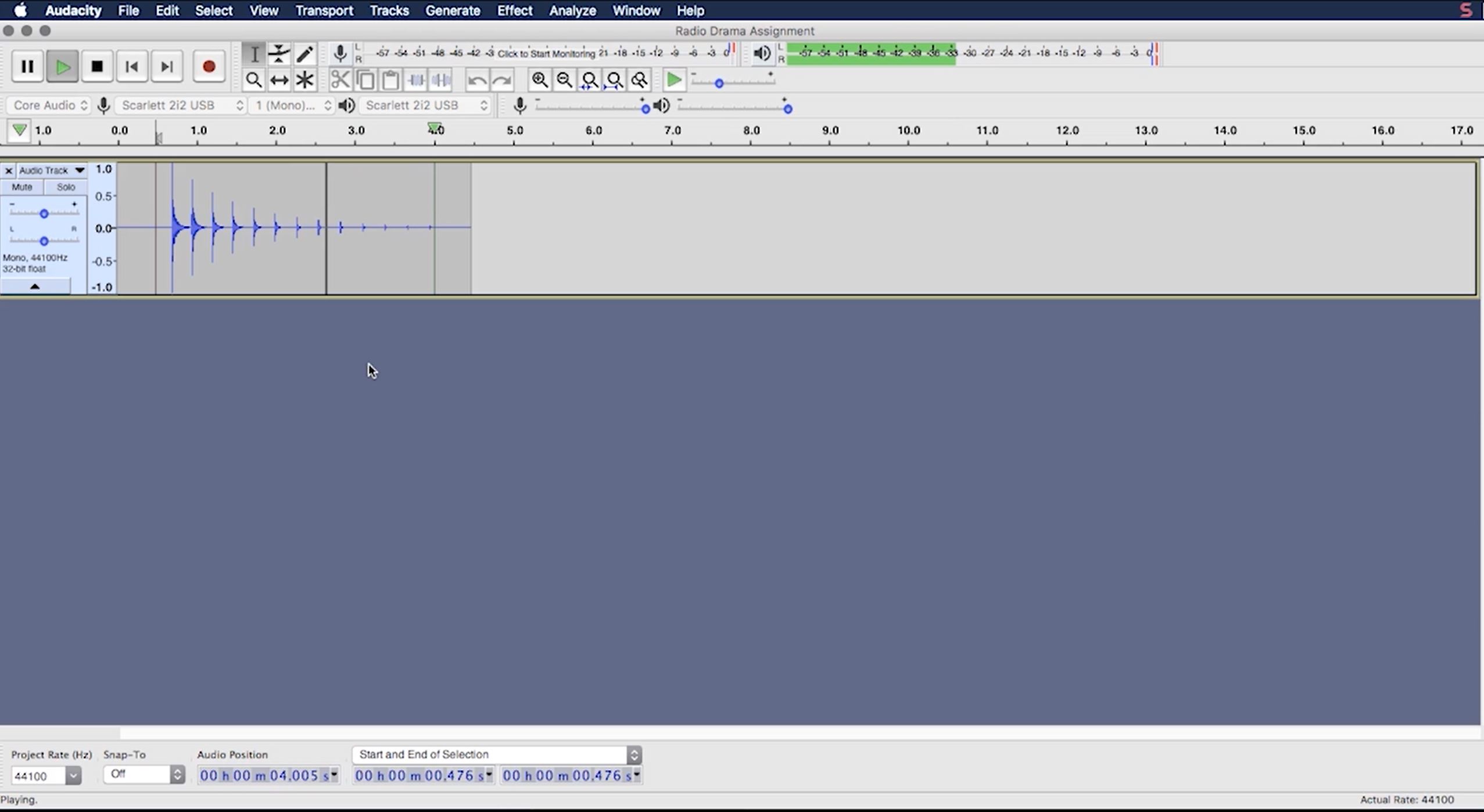Select the Draw pencil tool
The width and height of the screenshot is (1484, 812).
click(304, 54)
